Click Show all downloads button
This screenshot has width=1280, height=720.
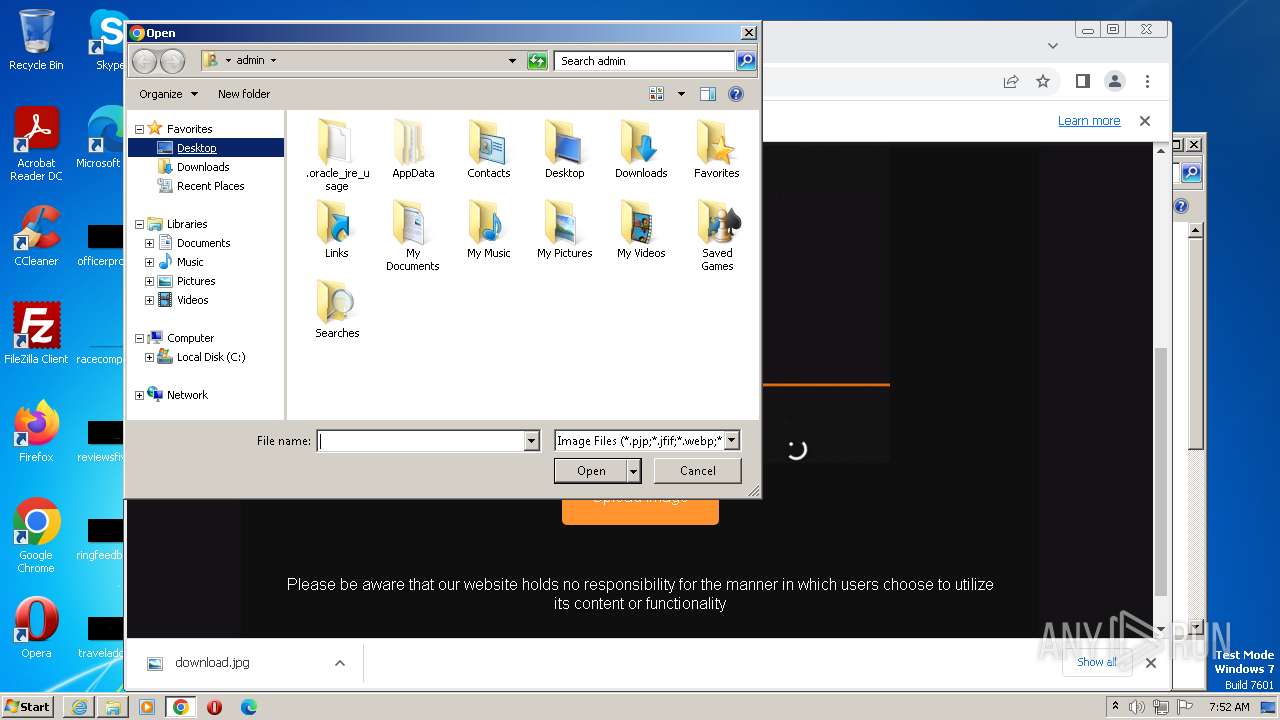click(1097, 662)
